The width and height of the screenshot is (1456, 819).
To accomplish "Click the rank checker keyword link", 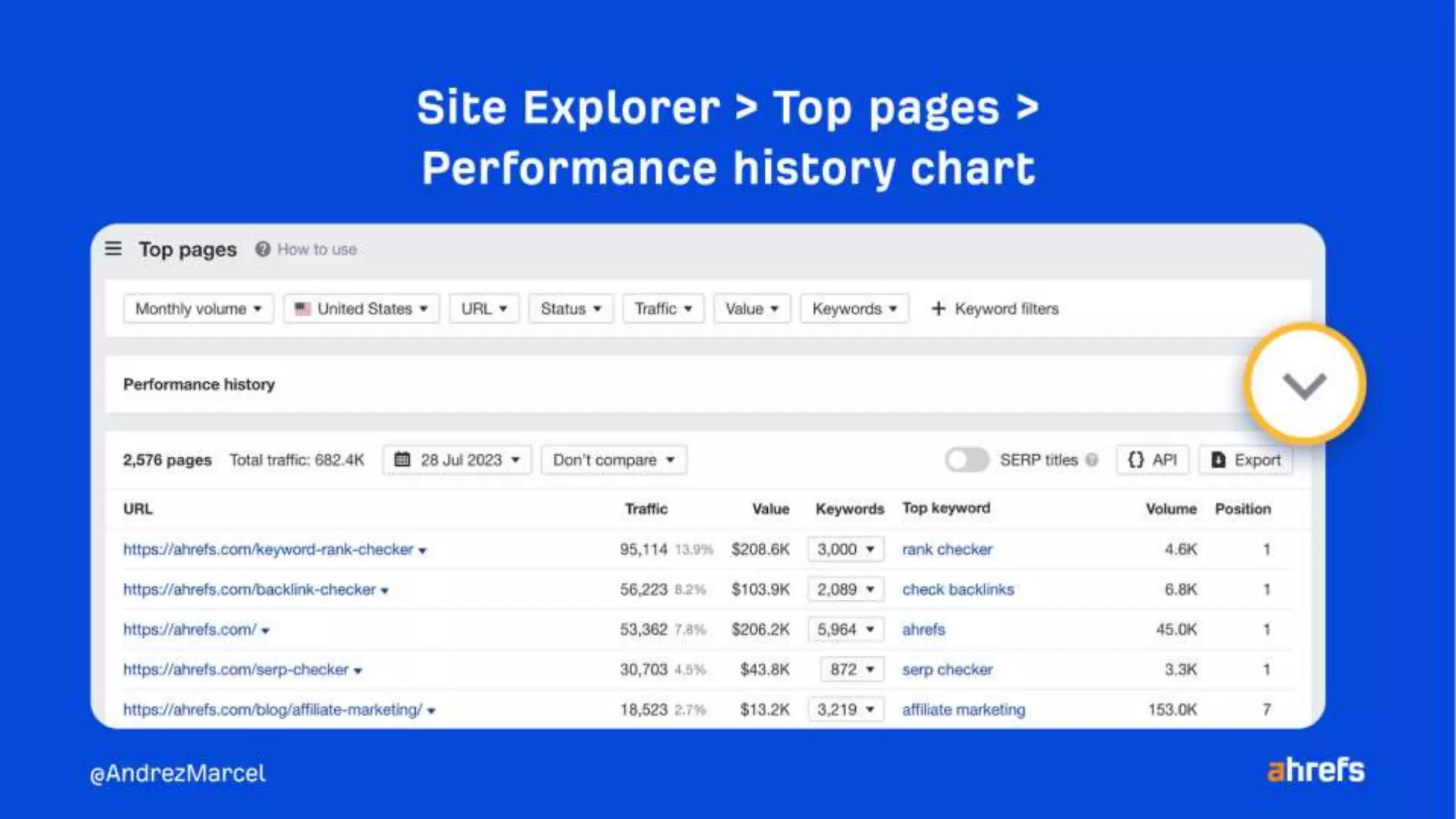I will [x=947, y=550].
